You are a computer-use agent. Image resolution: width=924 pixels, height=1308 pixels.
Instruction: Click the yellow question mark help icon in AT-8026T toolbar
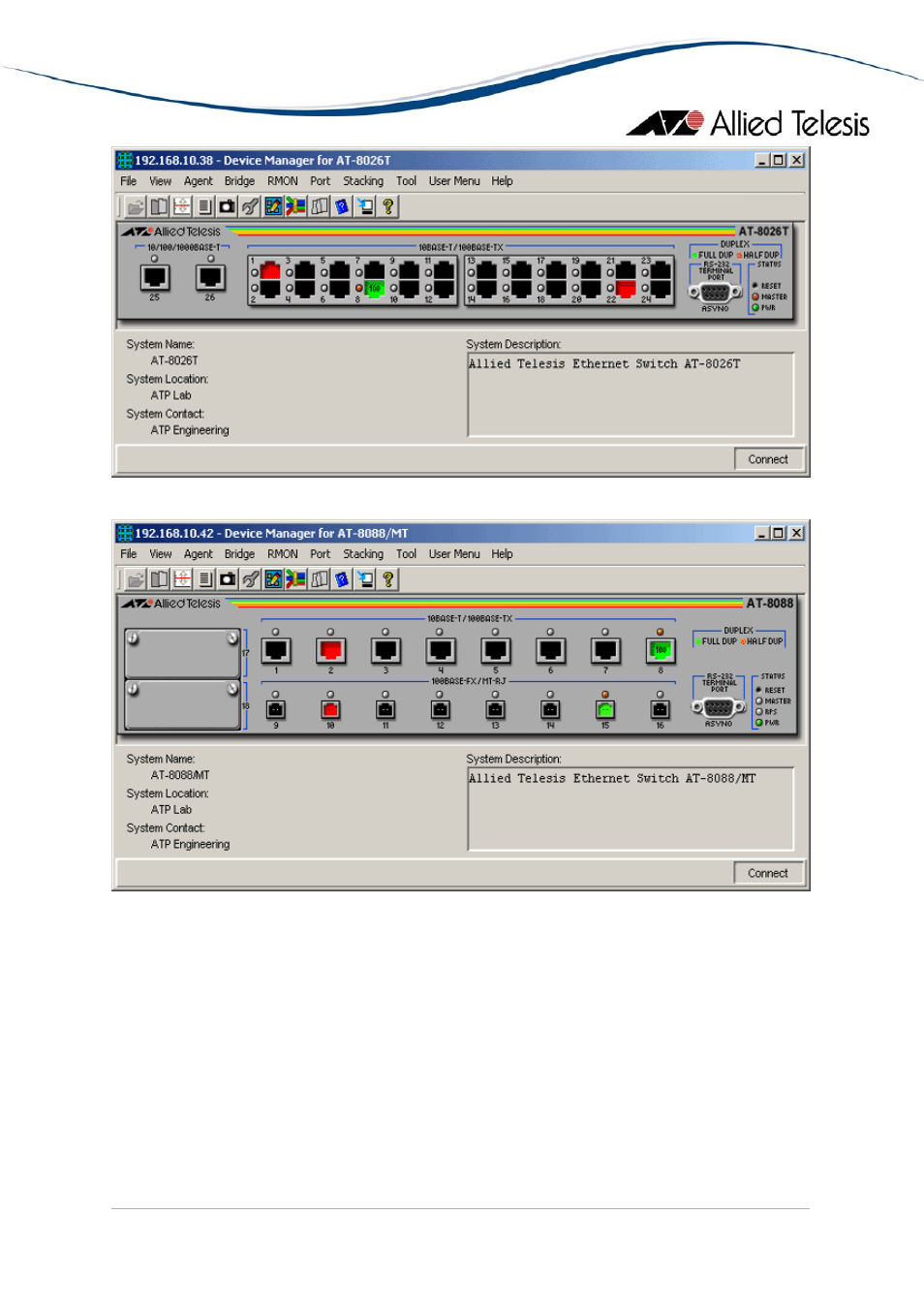tap(388, 206)
